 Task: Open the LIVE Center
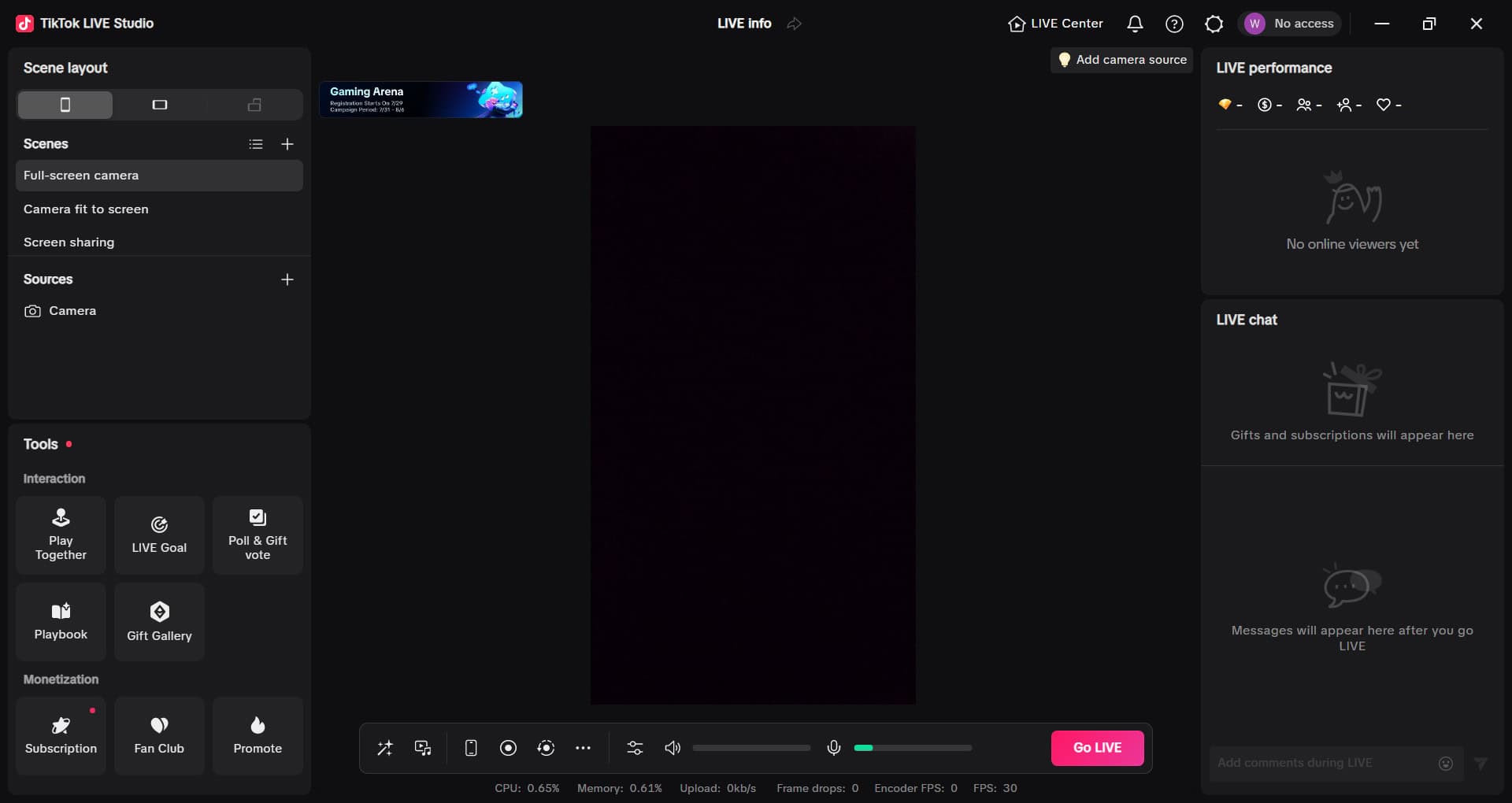1054,24
